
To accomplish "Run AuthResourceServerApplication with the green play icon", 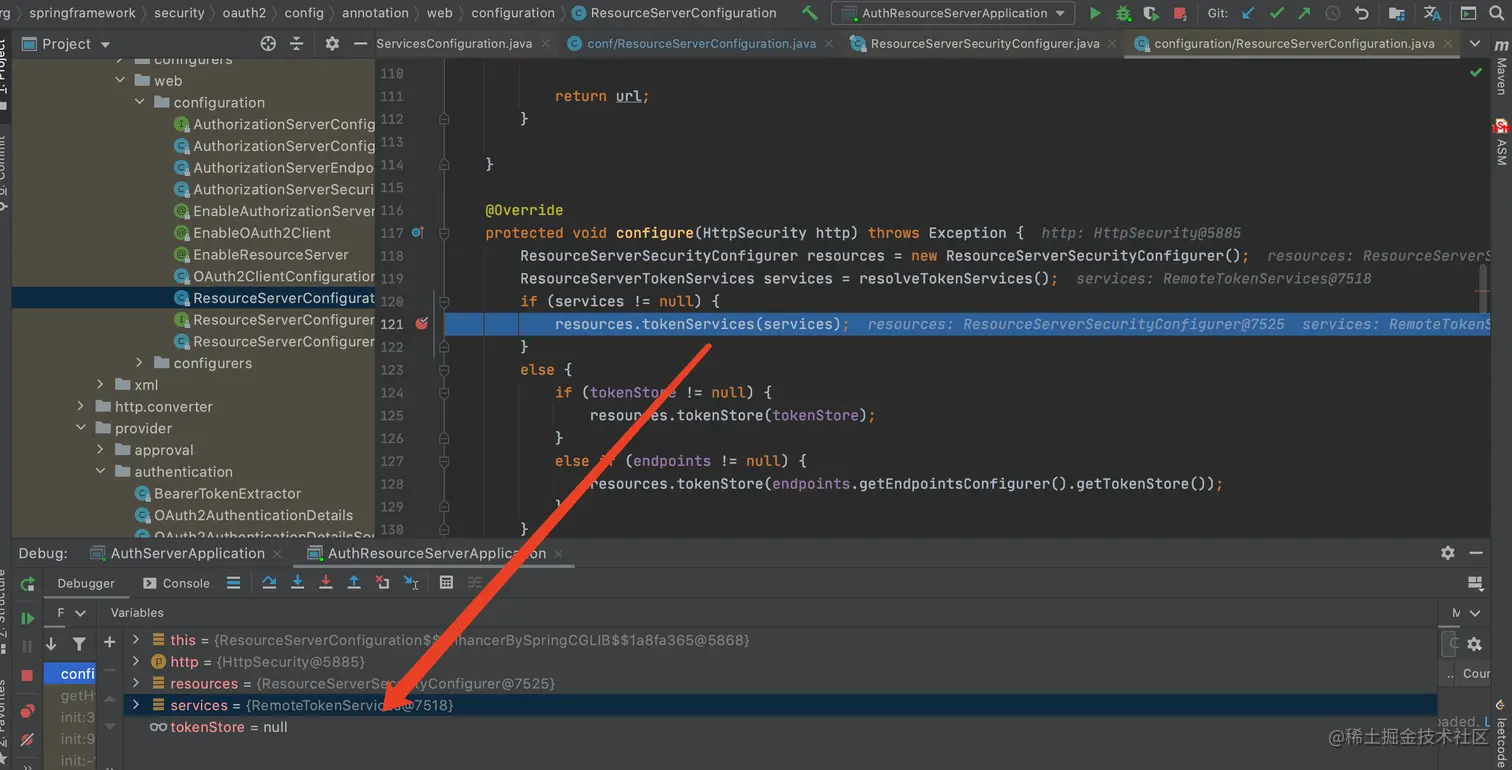I will tap(1095, 13).
